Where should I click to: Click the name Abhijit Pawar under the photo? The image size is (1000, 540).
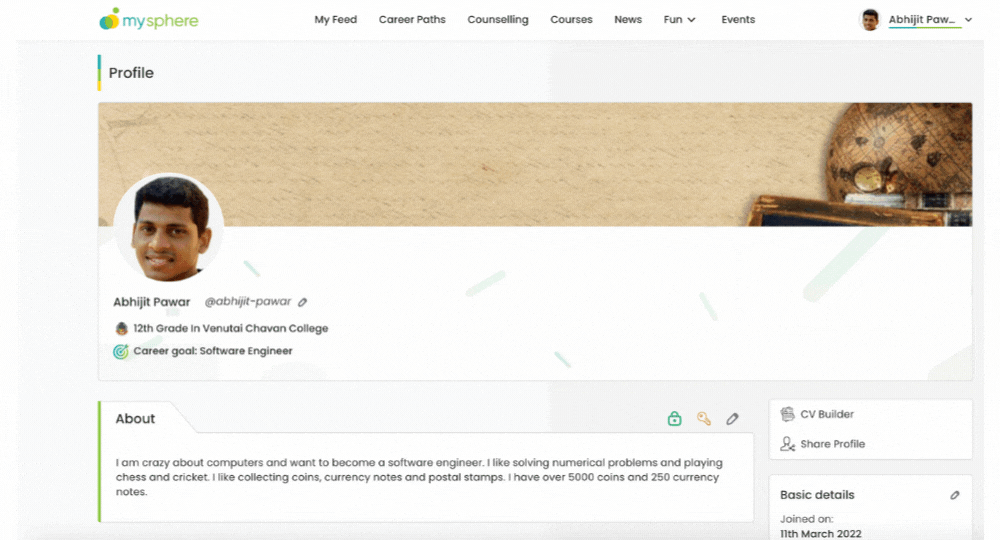point(152,302)
